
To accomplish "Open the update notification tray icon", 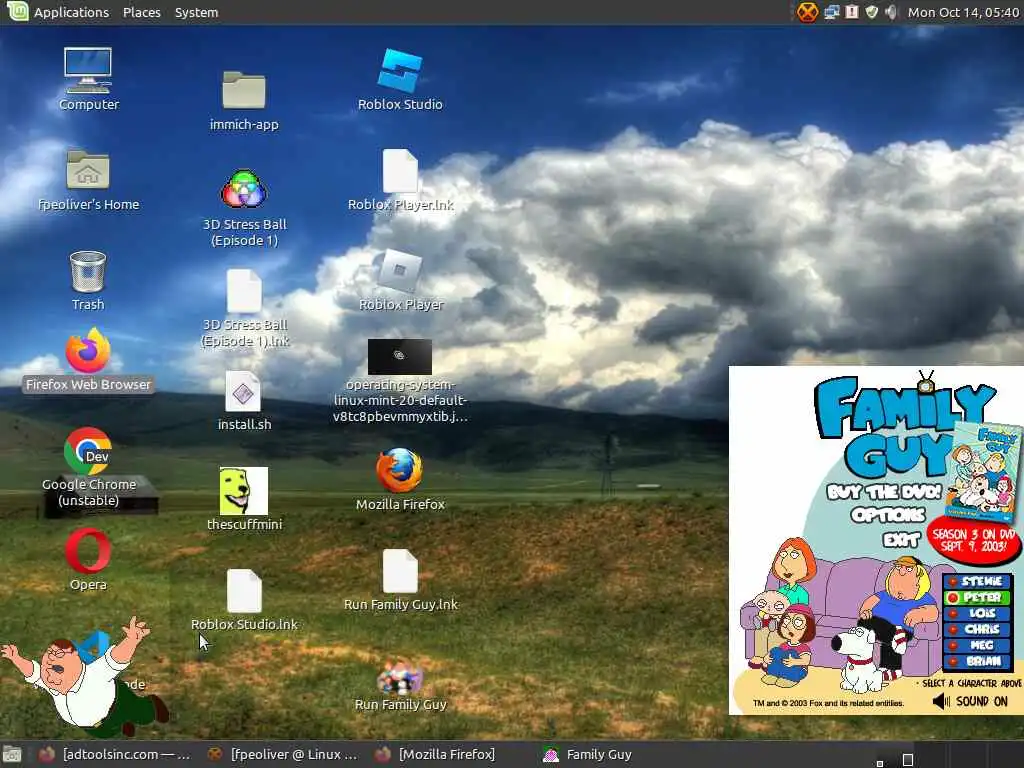I will click(852, 12).
